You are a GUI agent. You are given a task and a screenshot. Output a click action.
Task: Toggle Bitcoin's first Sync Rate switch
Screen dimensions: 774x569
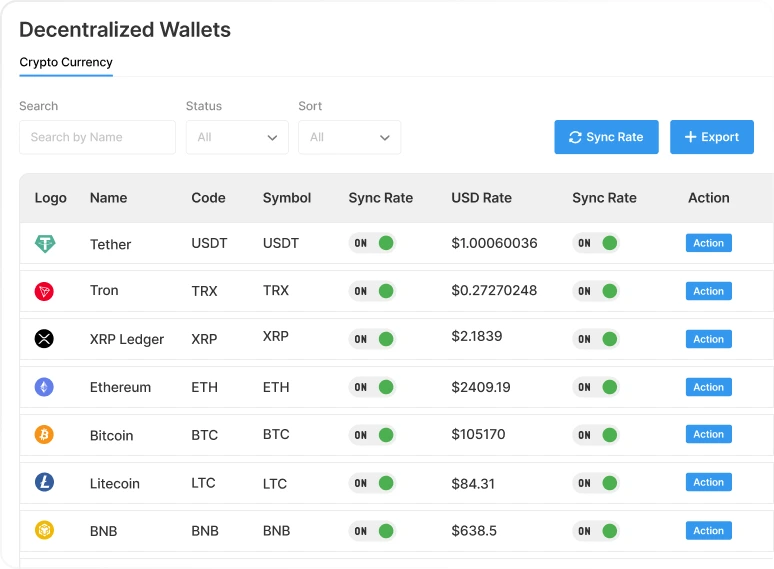[x=372, y=435]
